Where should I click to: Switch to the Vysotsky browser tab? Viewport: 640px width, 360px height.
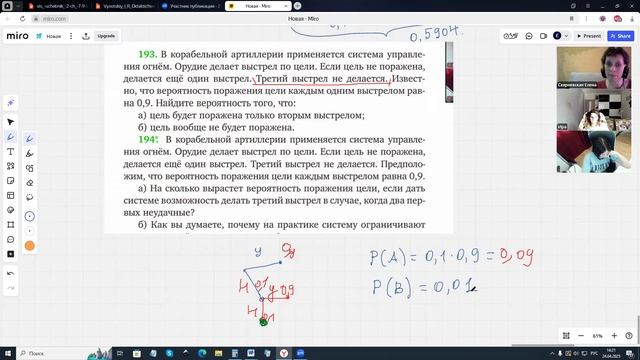124,6
